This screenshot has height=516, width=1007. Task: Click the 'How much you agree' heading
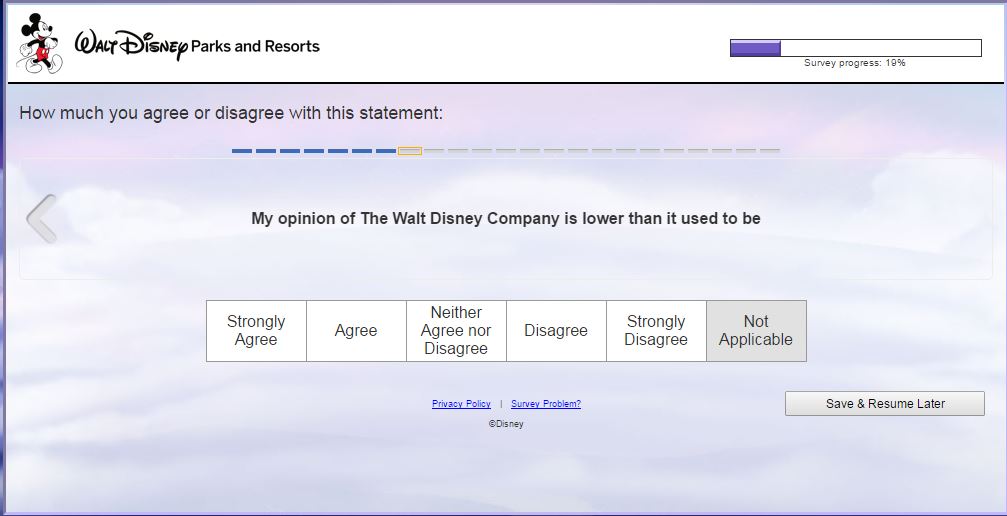point(231,113)
